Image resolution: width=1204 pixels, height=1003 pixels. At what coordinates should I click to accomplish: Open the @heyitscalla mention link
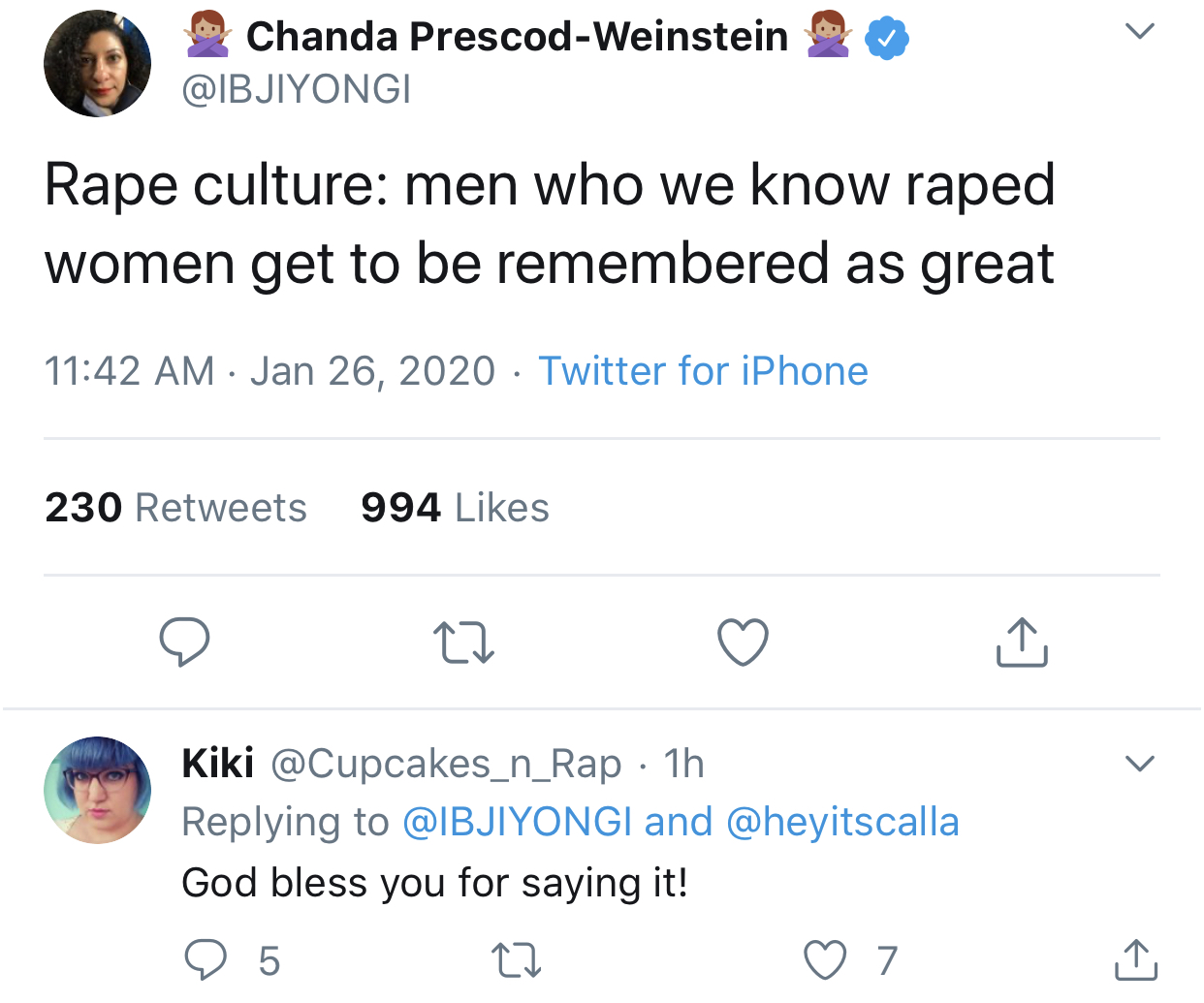pyautogui.click(x=842, y=822)
